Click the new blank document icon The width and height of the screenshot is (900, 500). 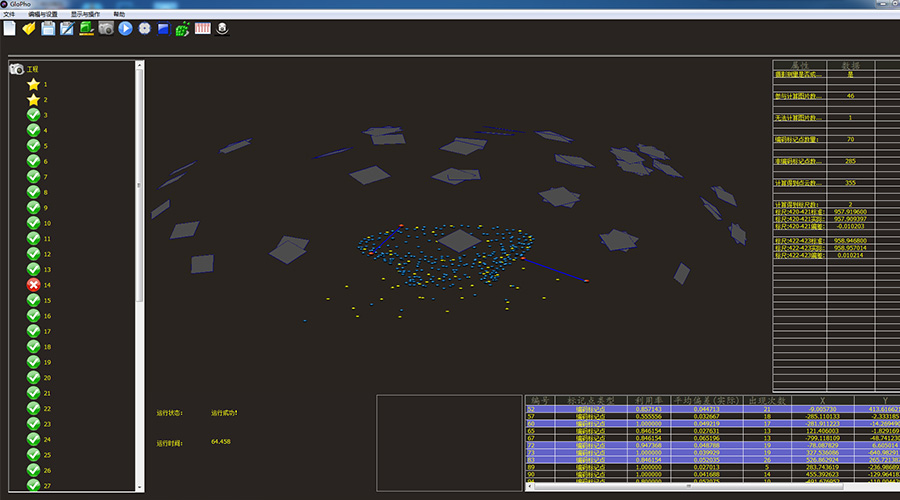[x=10, y=29]
